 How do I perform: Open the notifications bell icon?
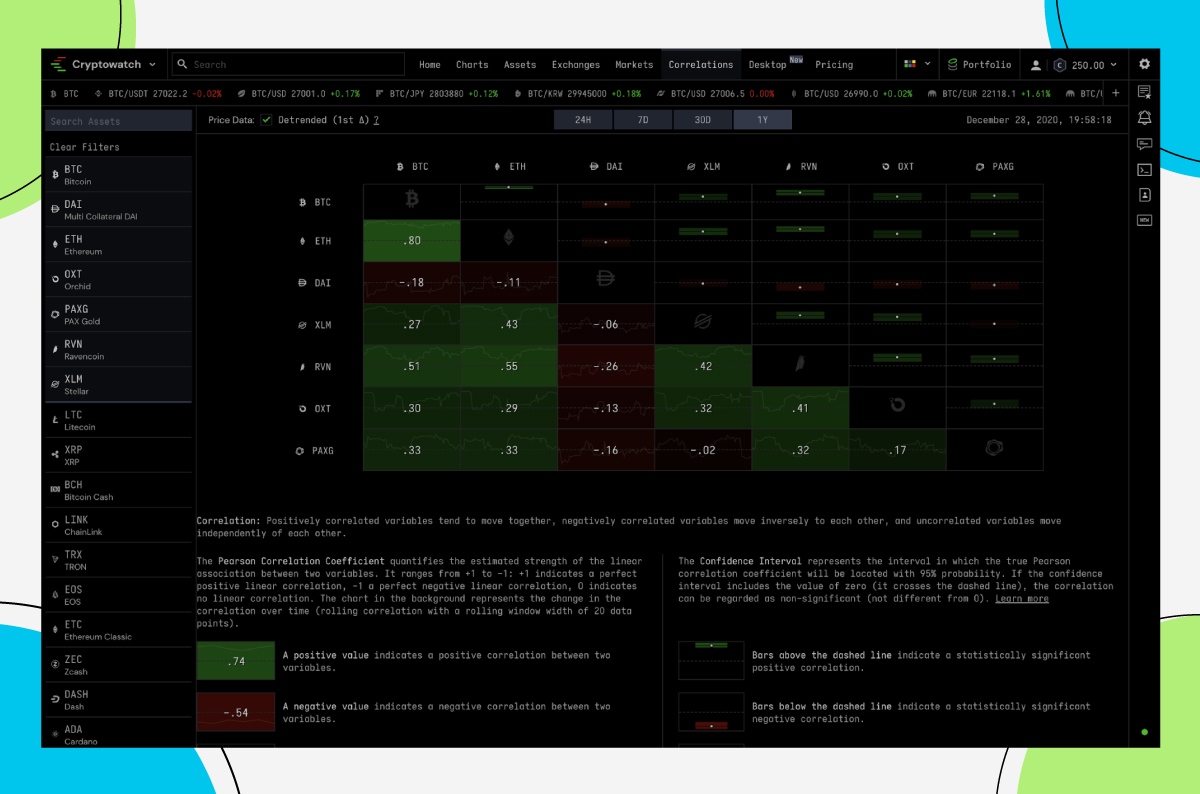click(1144, 118)
